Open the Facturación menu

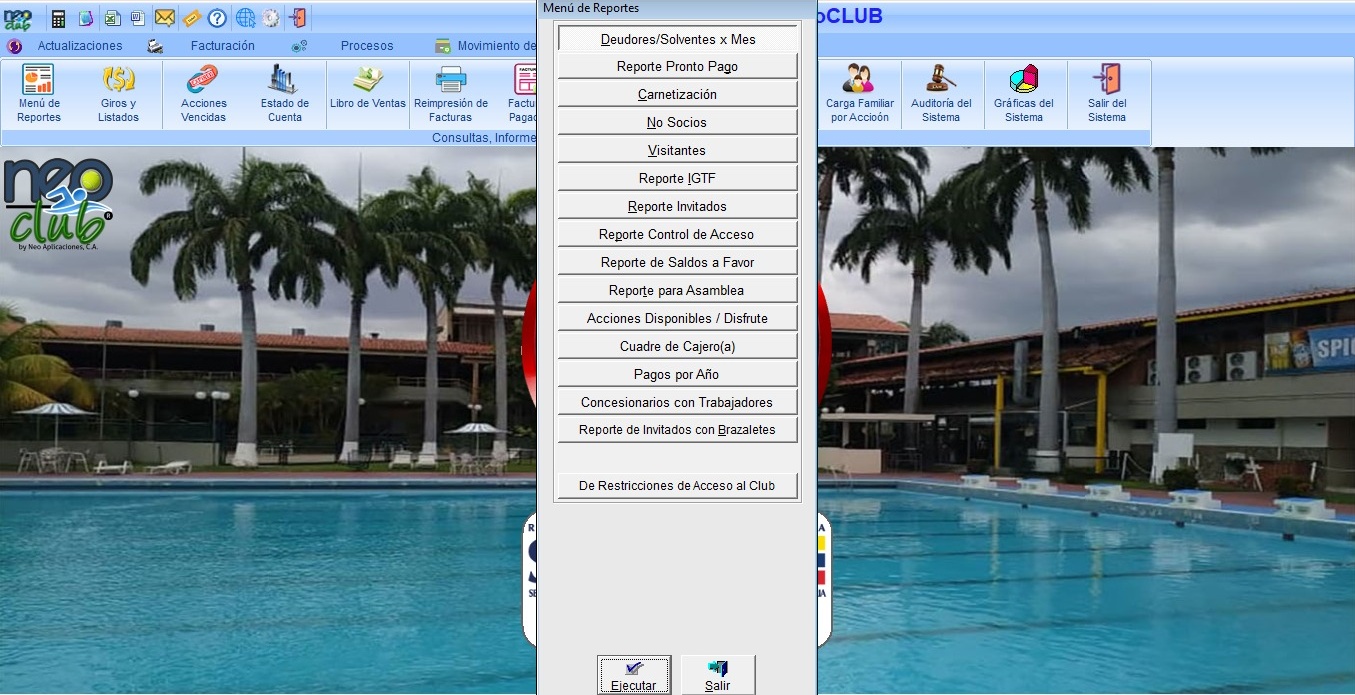point(223,46)
